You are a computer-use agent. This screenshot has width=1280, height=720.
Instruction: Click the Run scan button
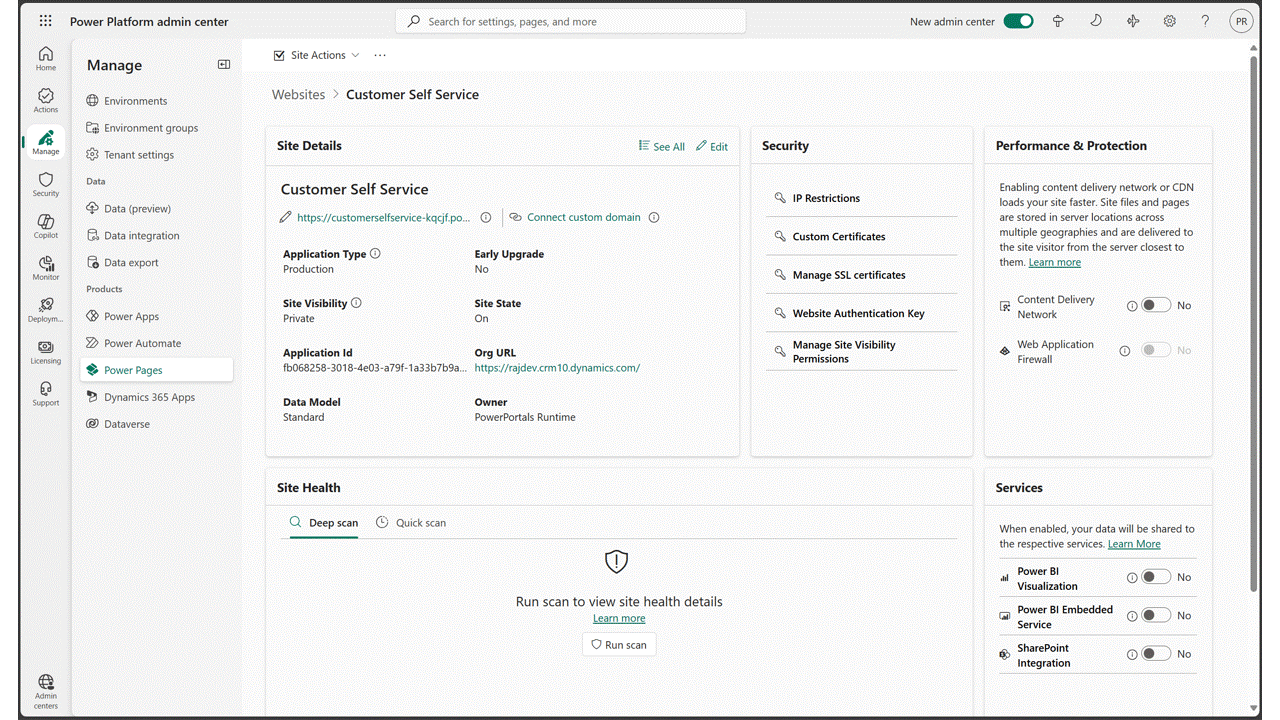(x=619, y=645)
